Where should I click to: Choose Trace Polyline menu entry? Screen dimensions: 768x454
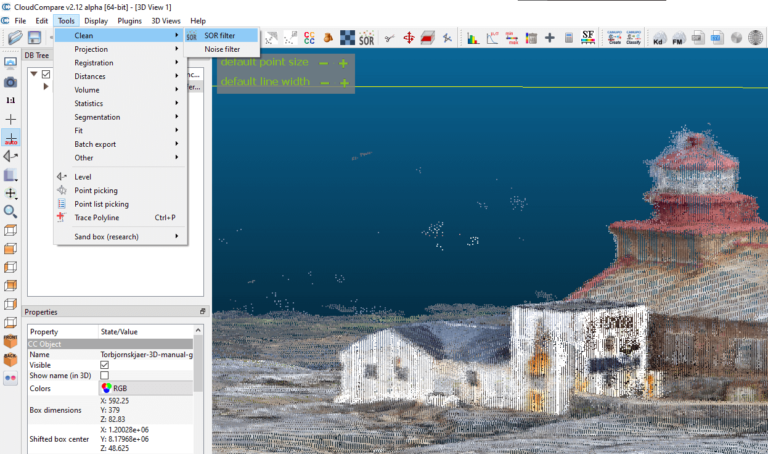click(x=120, y=217)
